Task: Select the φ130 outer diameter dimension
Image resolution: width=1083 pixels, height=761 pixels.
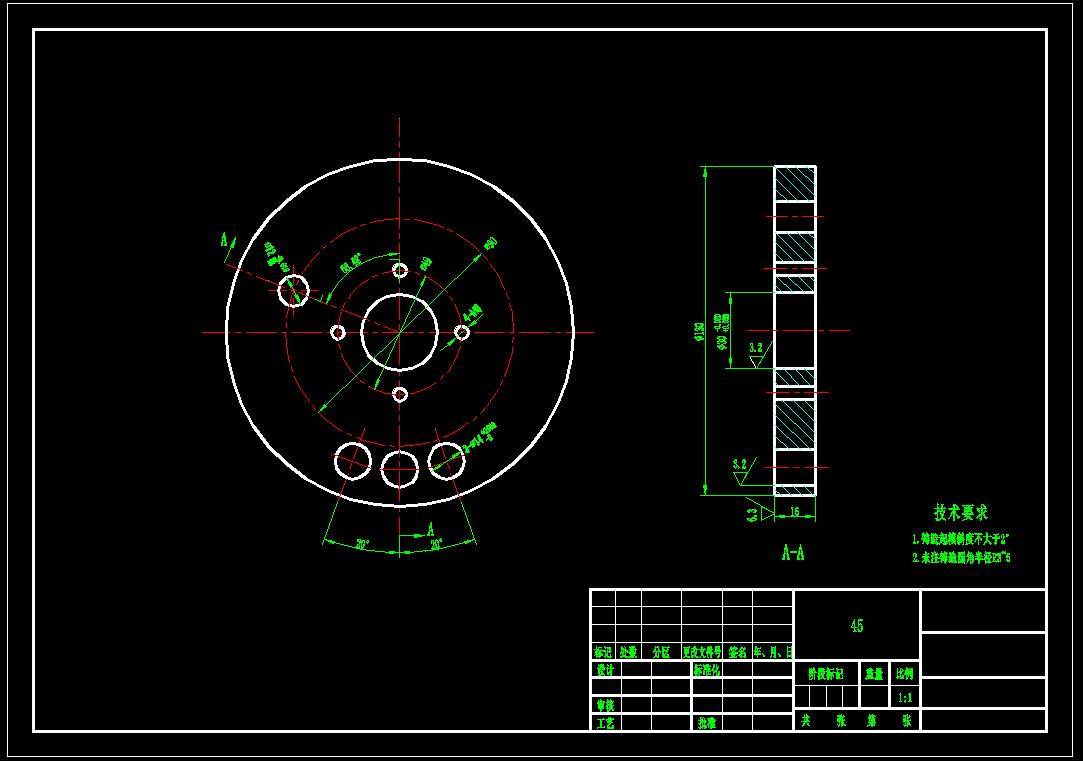Action: point(699,331)
